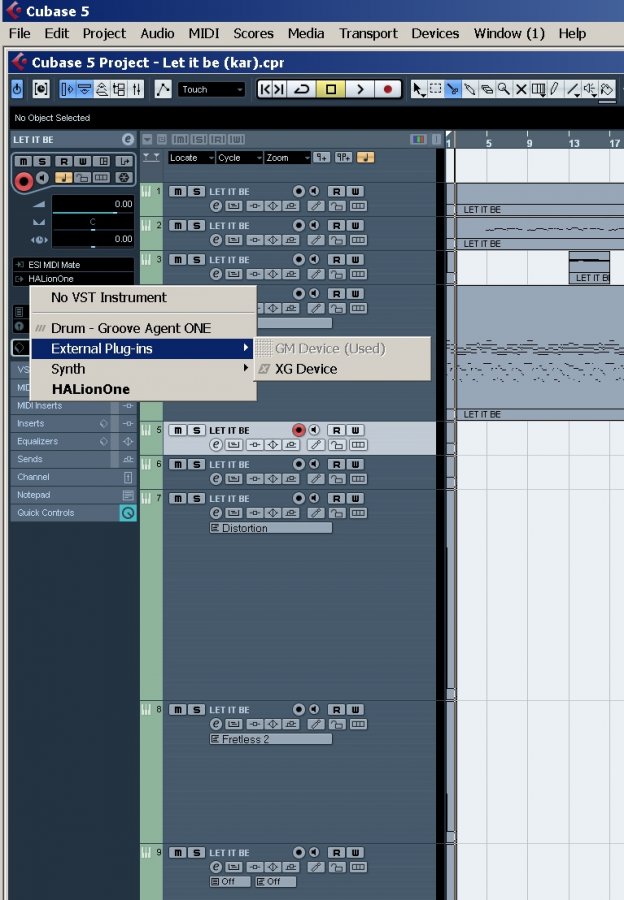624x900 pixels.
Task: Choose No VST Instrument
Action: (x=143, y=297)
